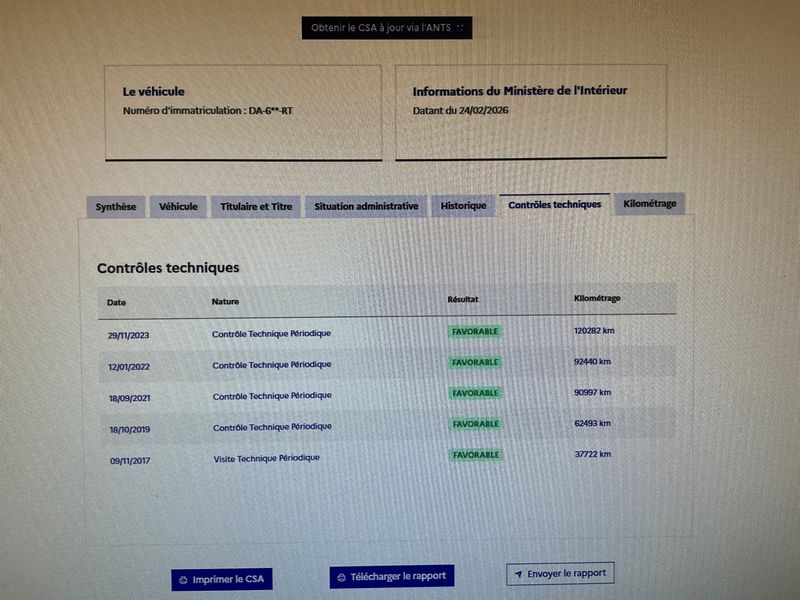Click the 92440 km mileage value
The image size is (800, 600).
pos(592,361)
